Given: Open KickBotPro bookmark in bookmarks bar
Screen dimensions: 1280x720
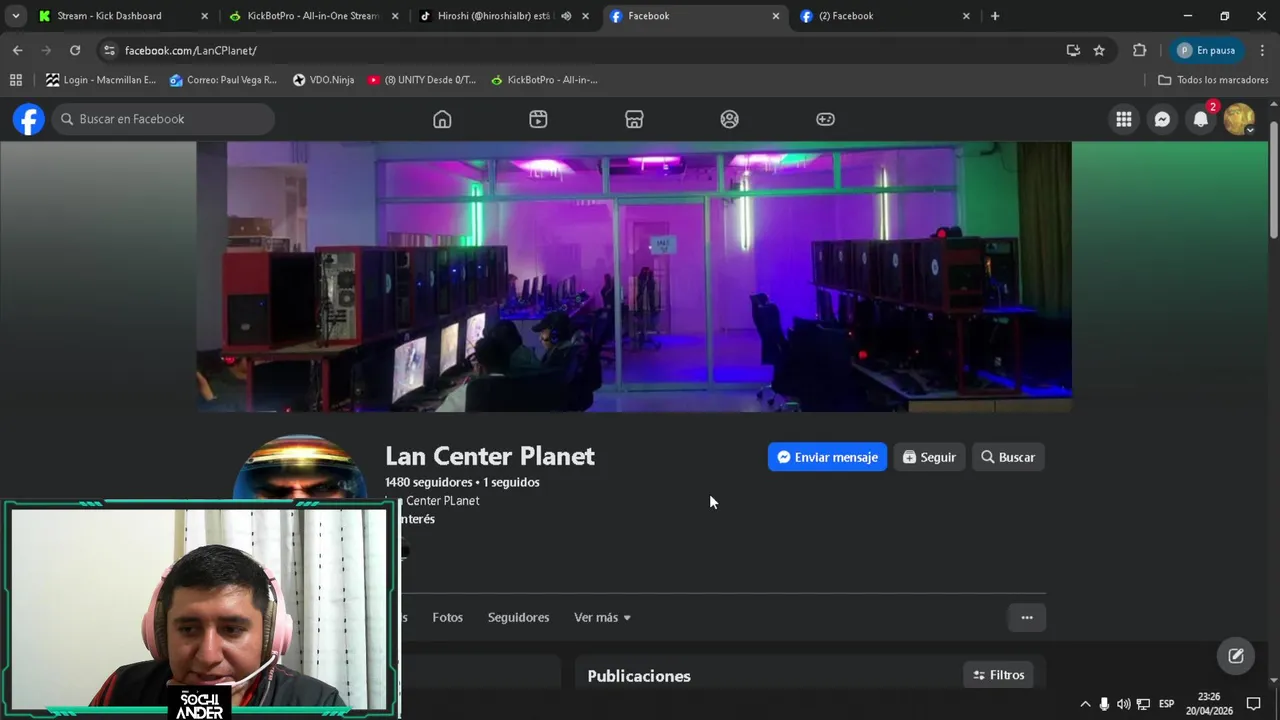Looking at the screenshot, I should pos(544,80).
